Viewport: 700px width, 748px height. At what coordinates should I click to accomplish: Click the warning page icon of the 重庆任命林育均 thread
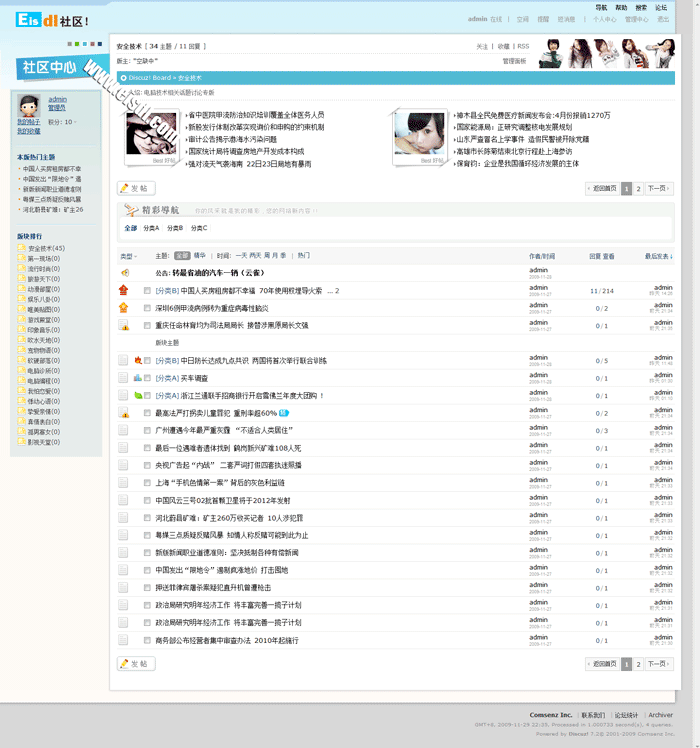point(124,325)
